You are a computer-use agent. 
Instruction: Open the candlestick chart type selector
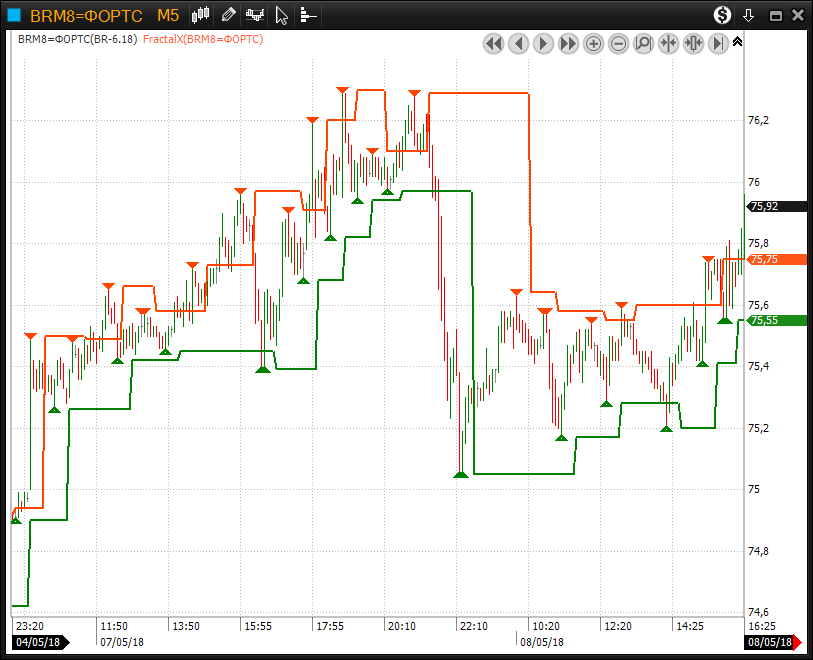pyautogui.click(x=202, y=15)
